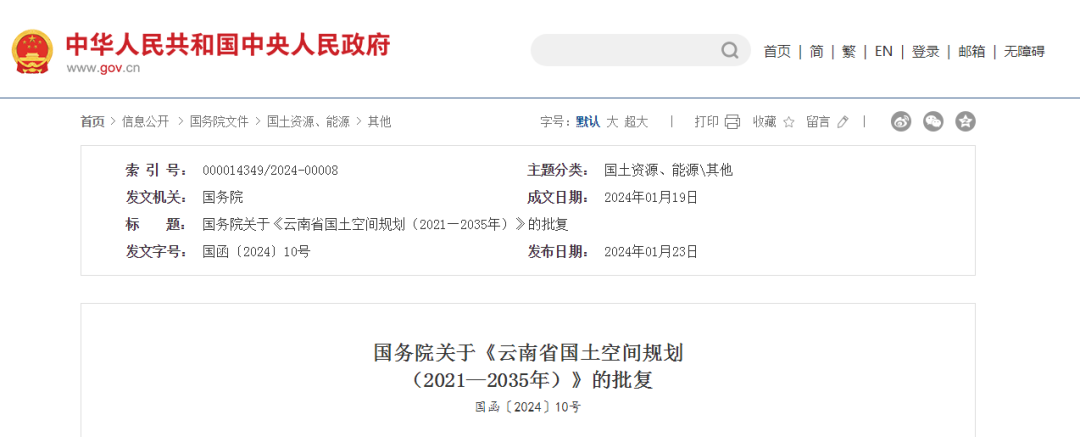
Task: Open 首页 in top navigation
Action: [777, 52]
